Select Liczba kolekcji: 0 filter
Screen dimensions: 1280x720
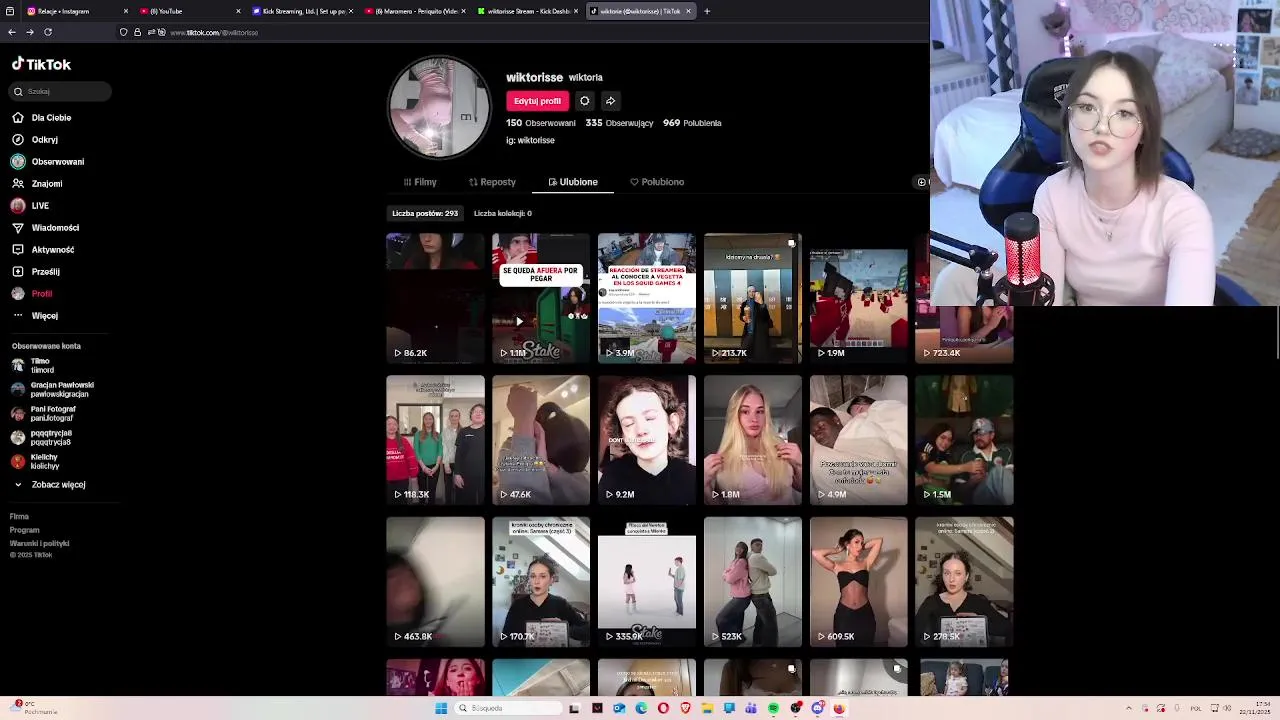tap(503, 213)
